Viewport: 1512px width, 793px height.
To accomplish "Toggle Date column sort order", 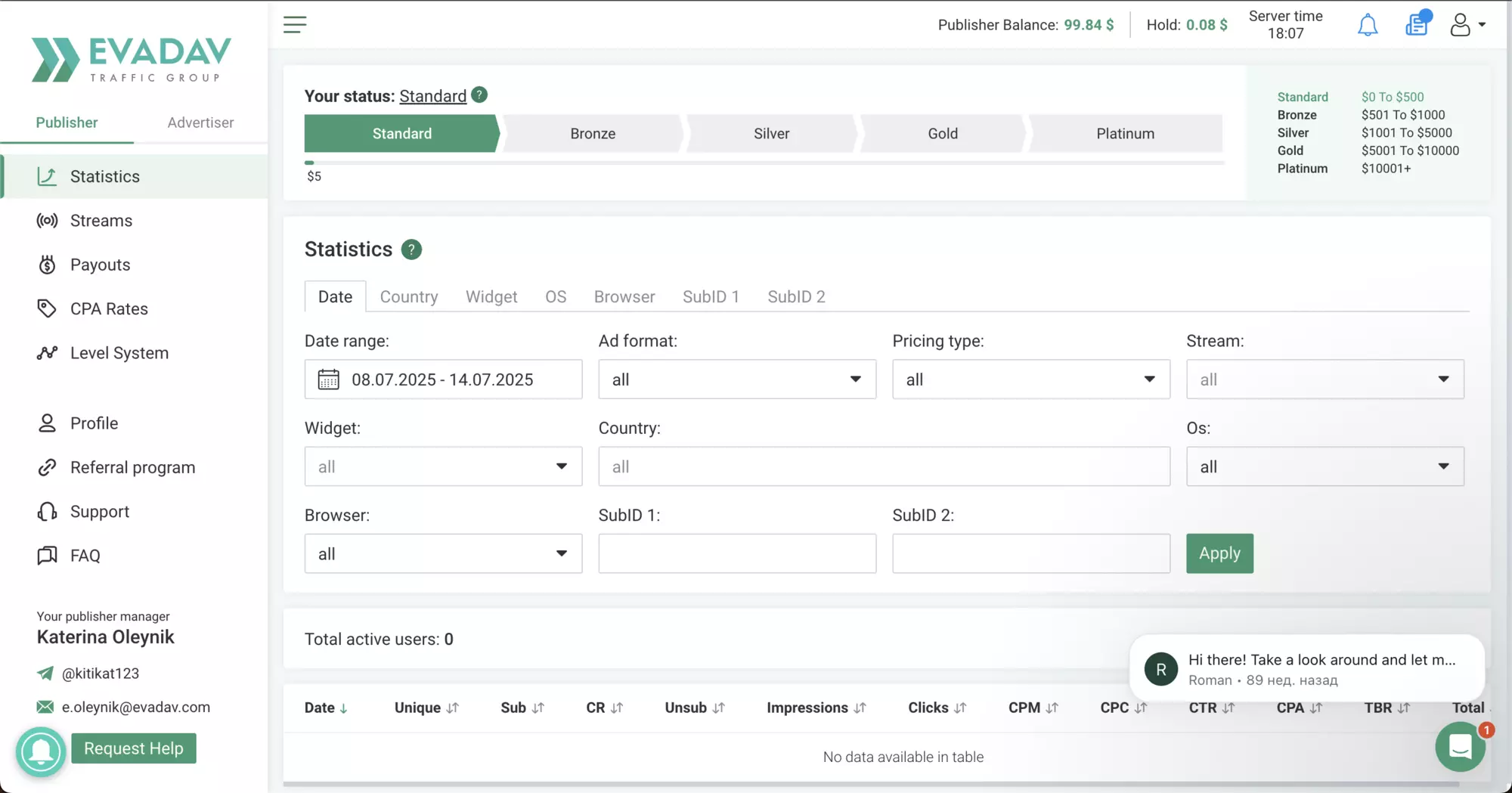I will coord(326,708).
